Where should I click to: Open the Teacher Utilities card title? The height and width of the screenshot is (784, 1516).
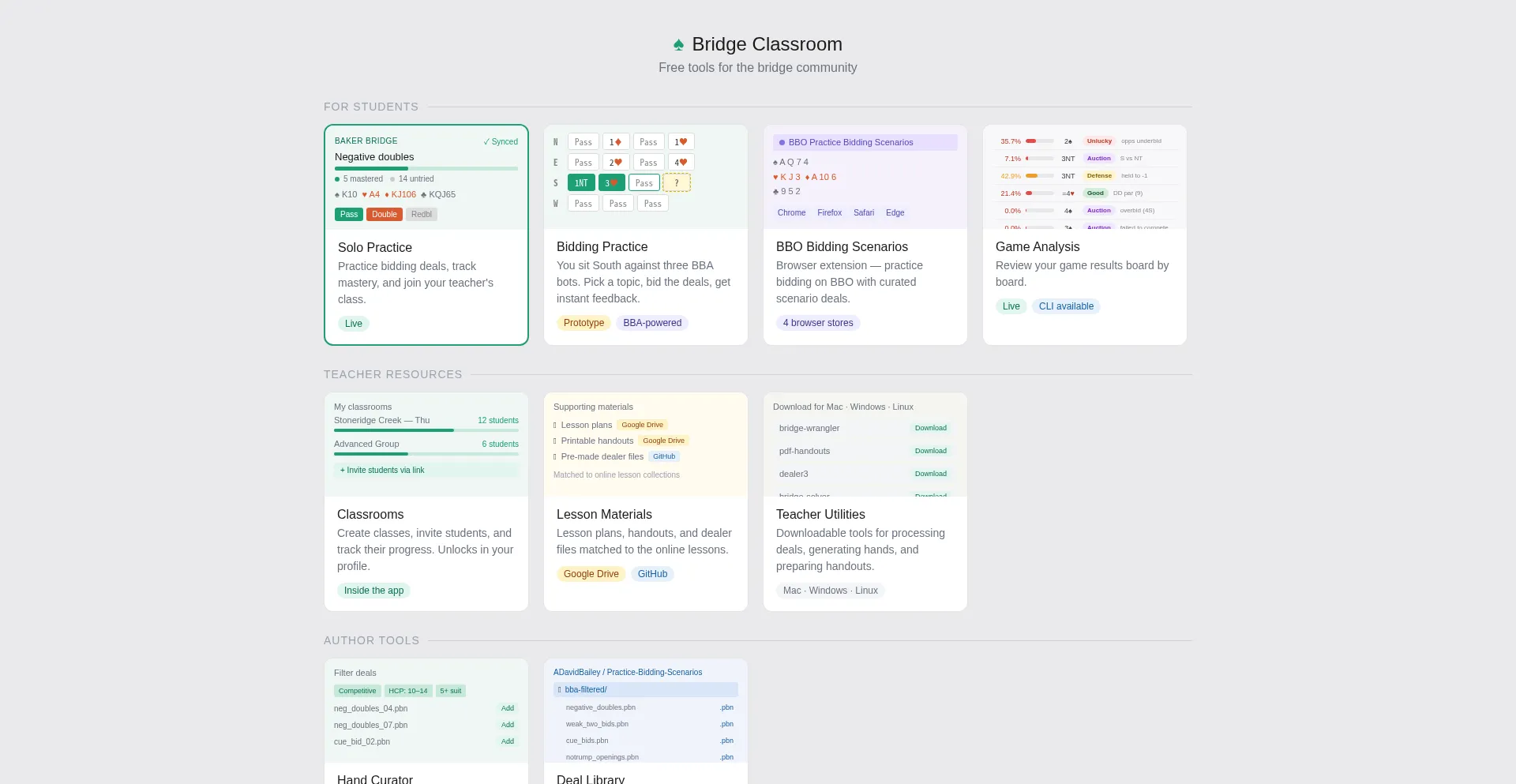click(820, 514)
